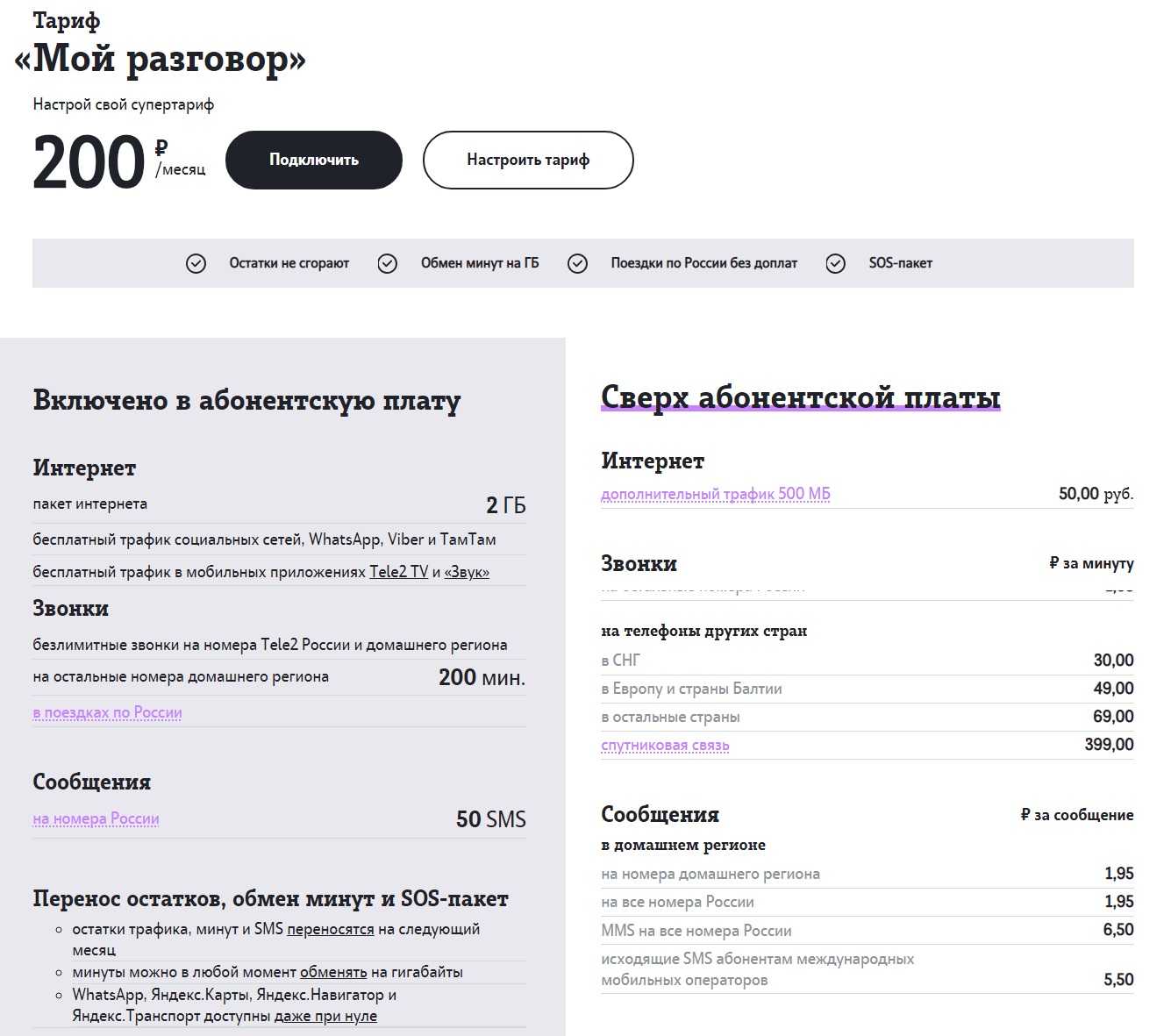Open the 'Tele2 TV' link

(x=398, y=572)
